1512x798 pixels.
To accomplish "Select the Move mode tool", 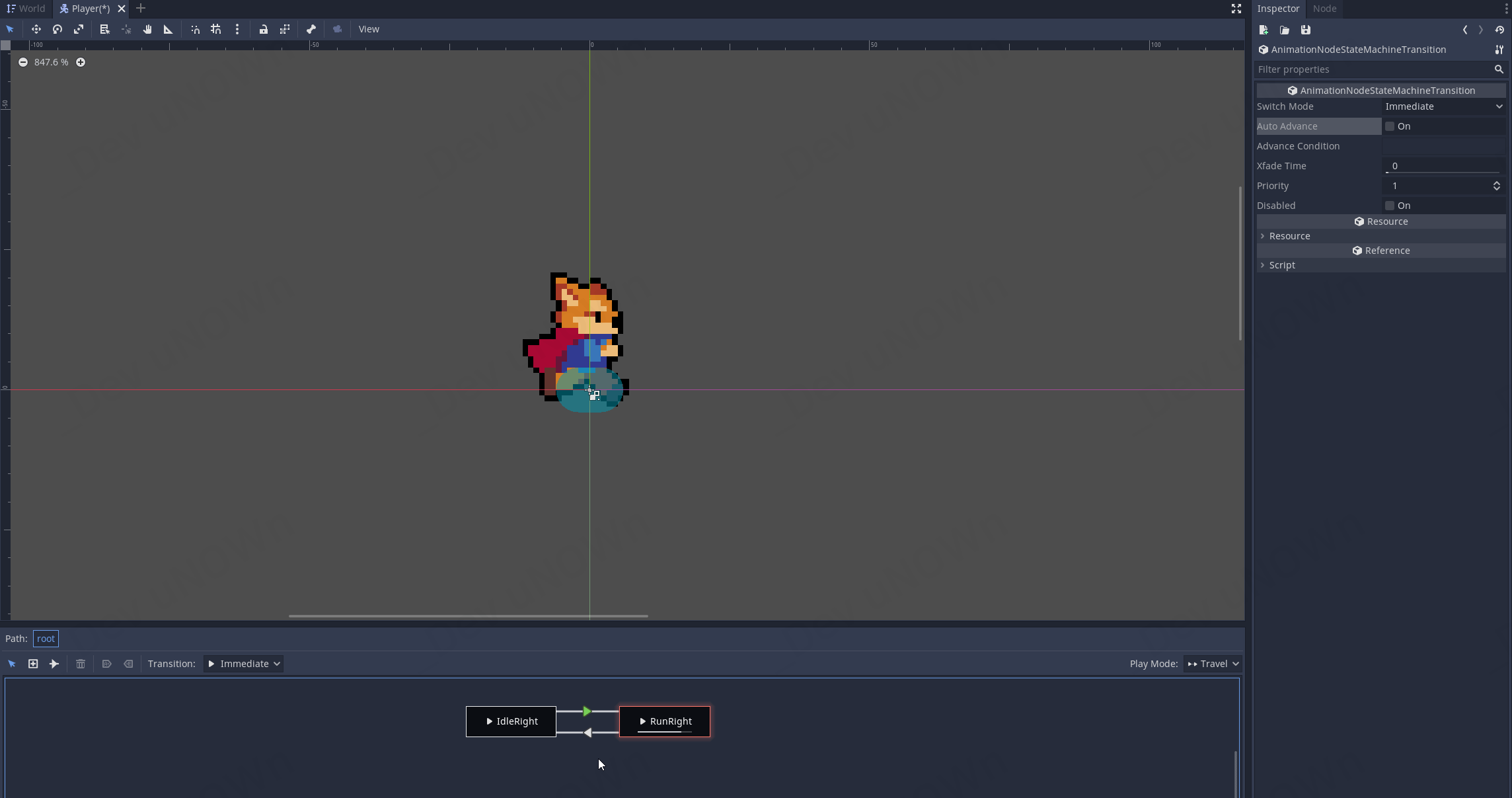I will click(x=36, y=29).
